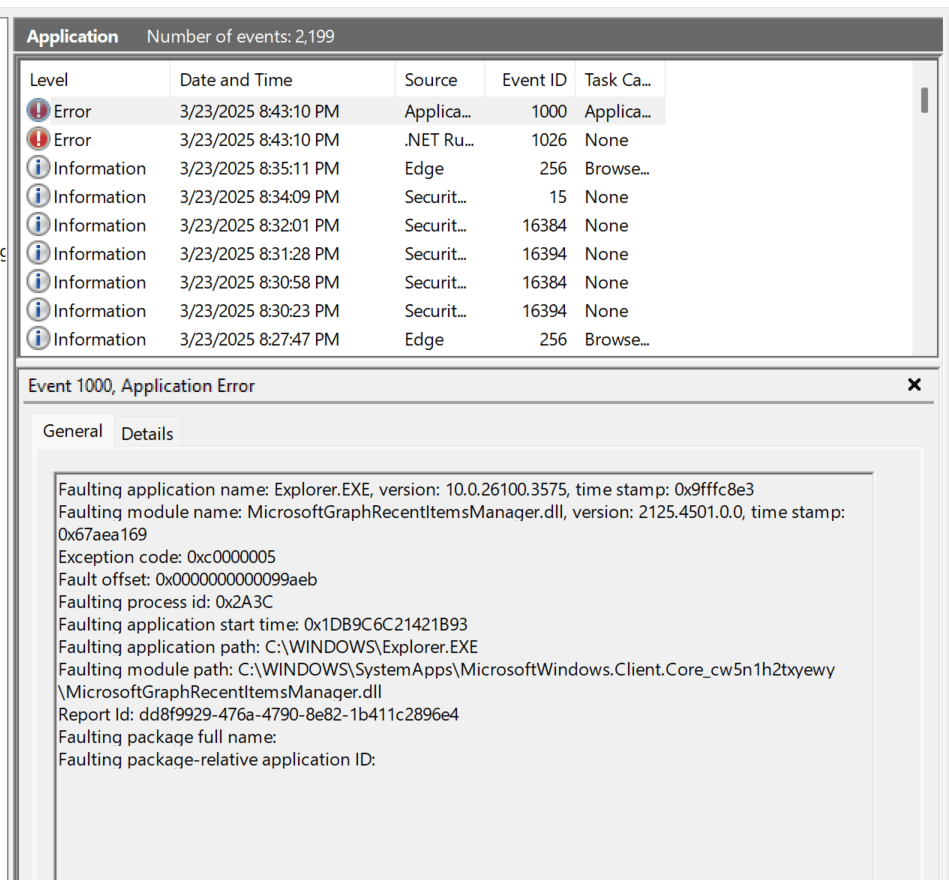Viewport: 949px width, 880px height.
Task: Click Applica... task category cell
Action: coord(617,111)
